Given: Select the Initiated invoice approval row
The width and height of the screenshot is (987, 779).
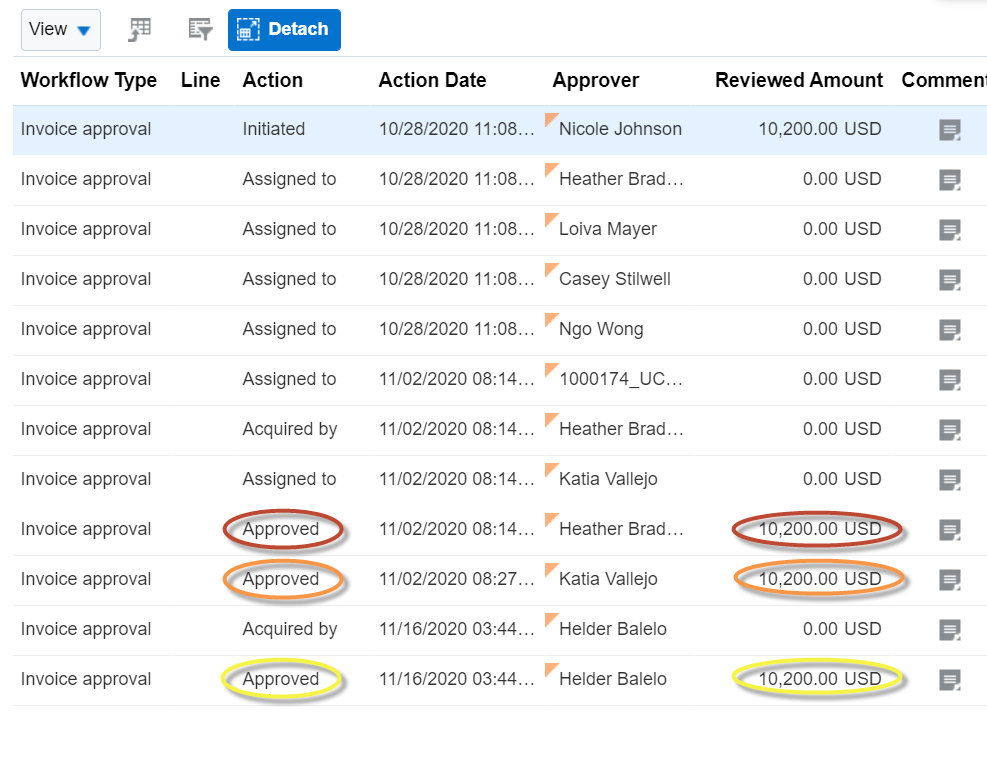Looking at the screenshot, I should 86,129.
